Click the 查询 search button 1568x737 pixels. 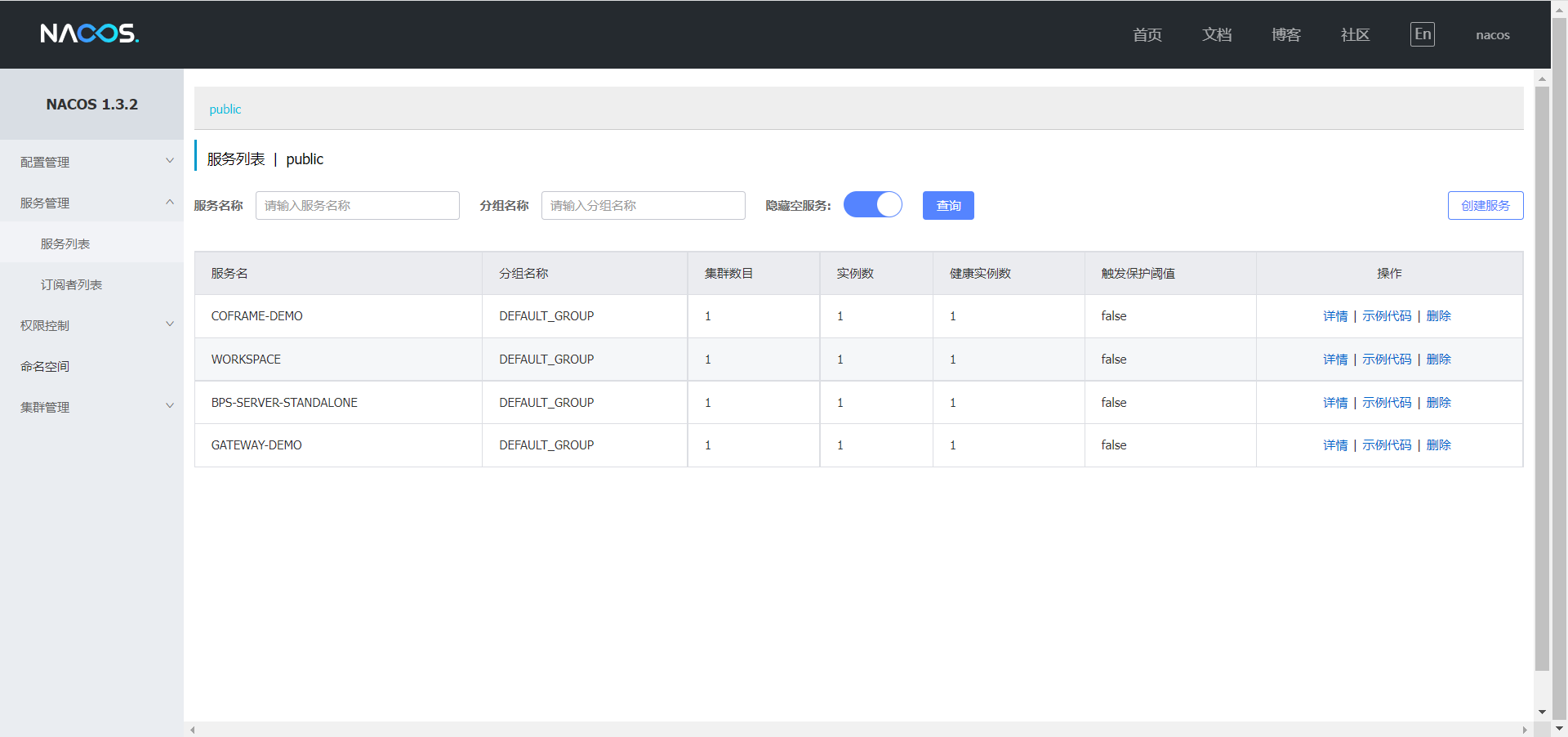[x=948, y=205]
